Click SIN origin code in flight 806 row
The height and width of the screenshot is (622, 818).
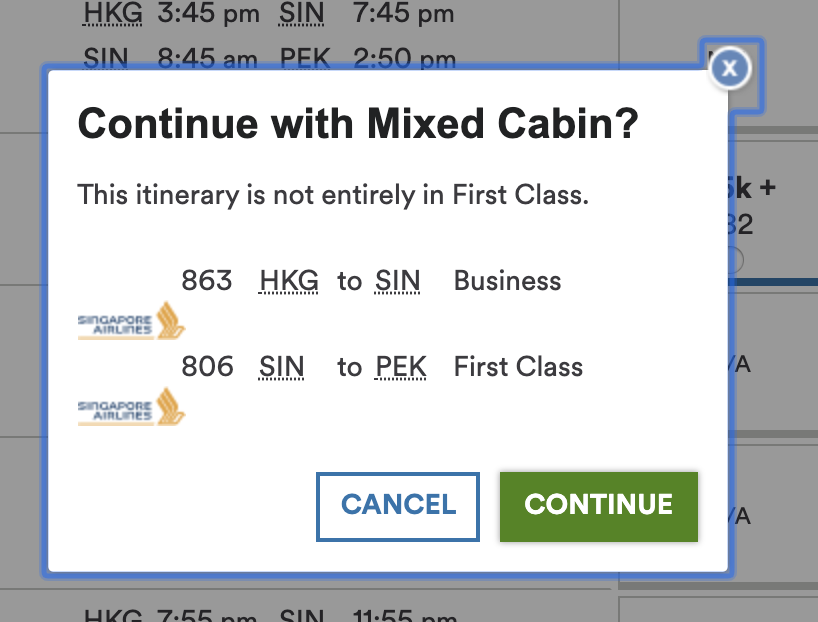281,367
